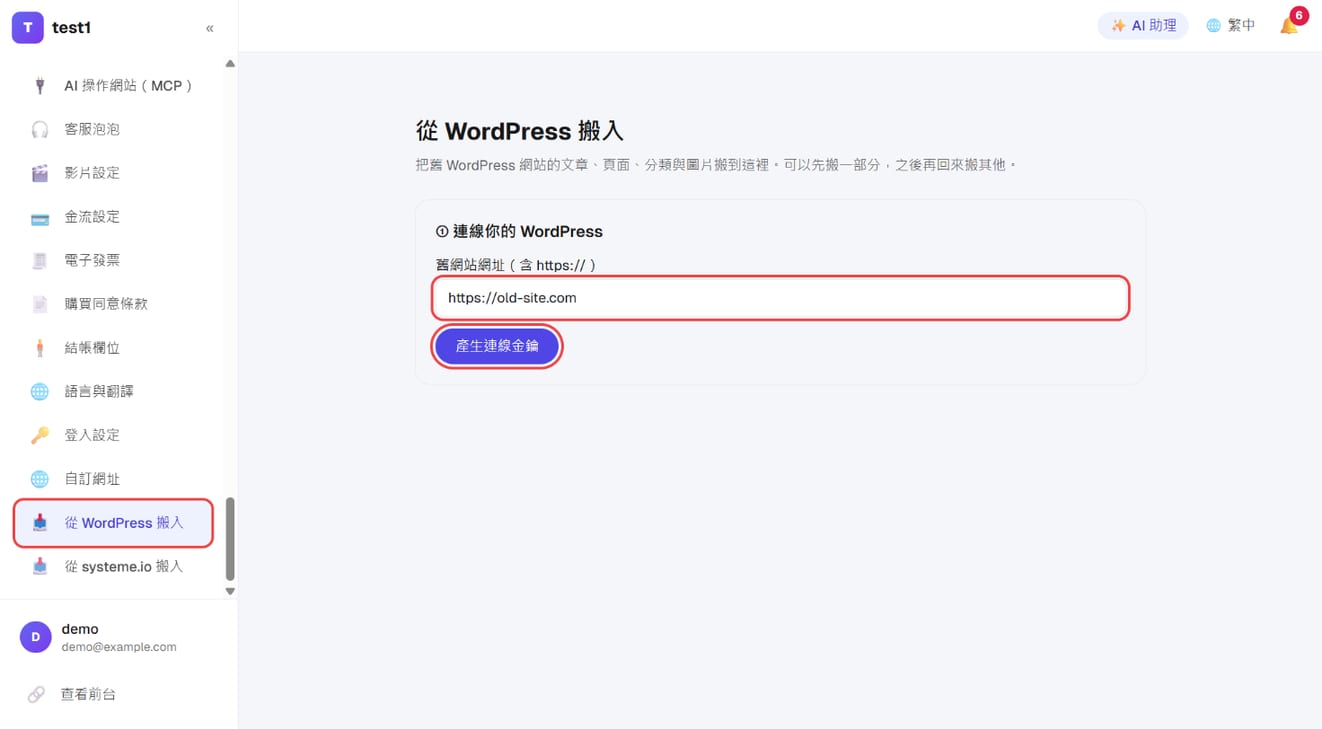1322x729 pixels.
Task: Click the document icon beside 購買同意條款
Action: 40,304
